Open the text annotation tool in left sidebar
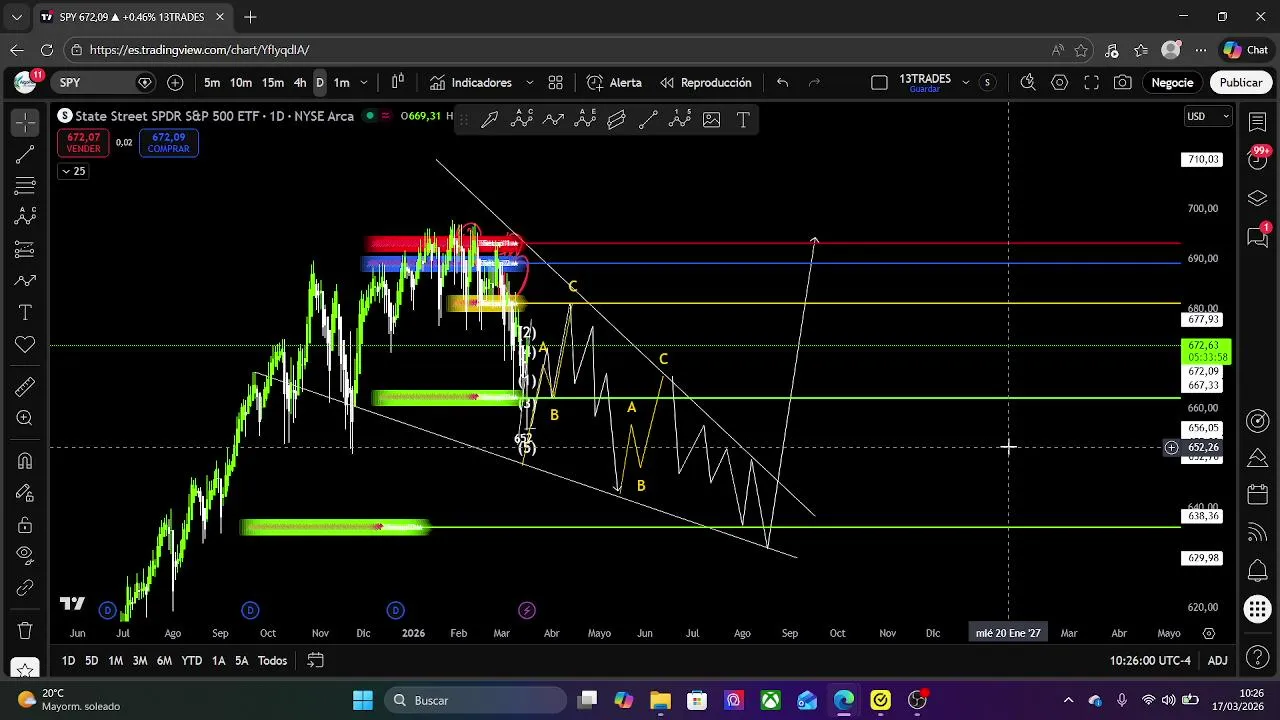This screenshot has height=720, width=1280. pyautogui.click(x=25, y=313)
